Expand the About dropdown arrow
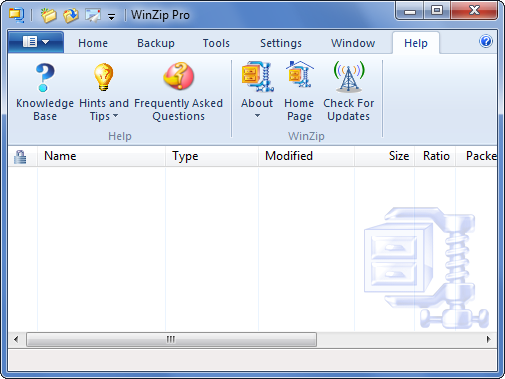The image size is (505, 379). [x=257, y=116]
